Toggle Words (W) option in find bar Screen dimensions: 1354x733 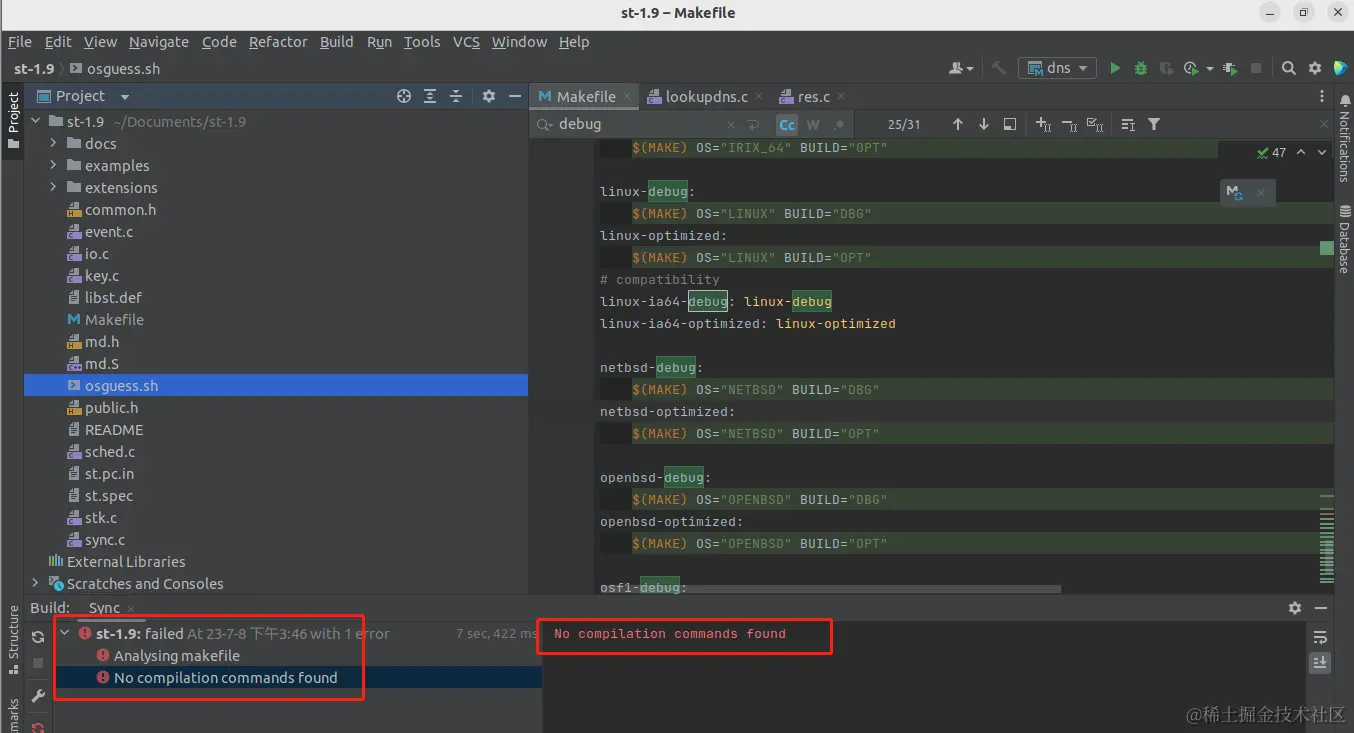coord(813,124)
